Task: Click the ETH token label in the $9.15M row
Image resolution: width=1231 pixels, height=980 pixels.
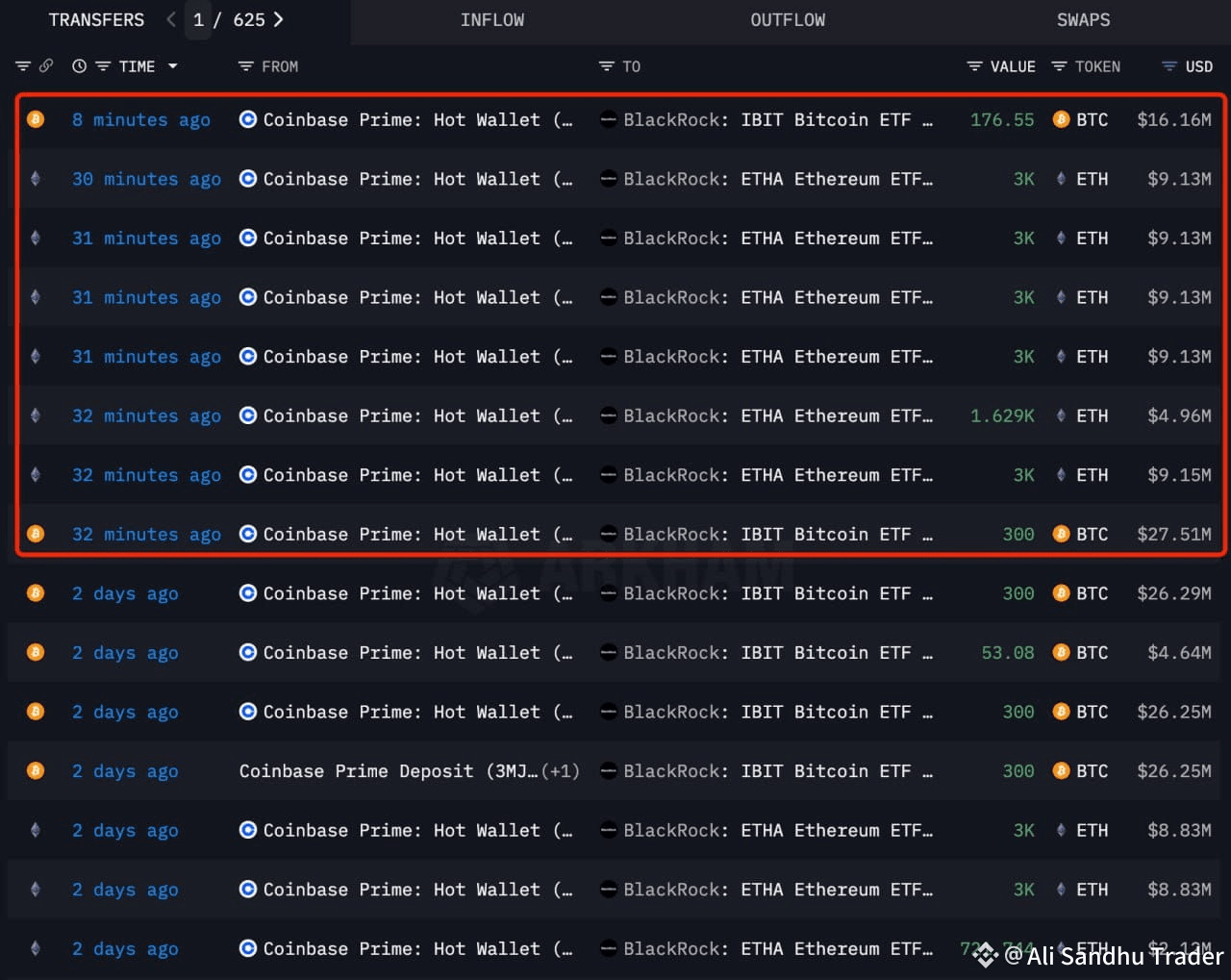Action: point(1093,475)
